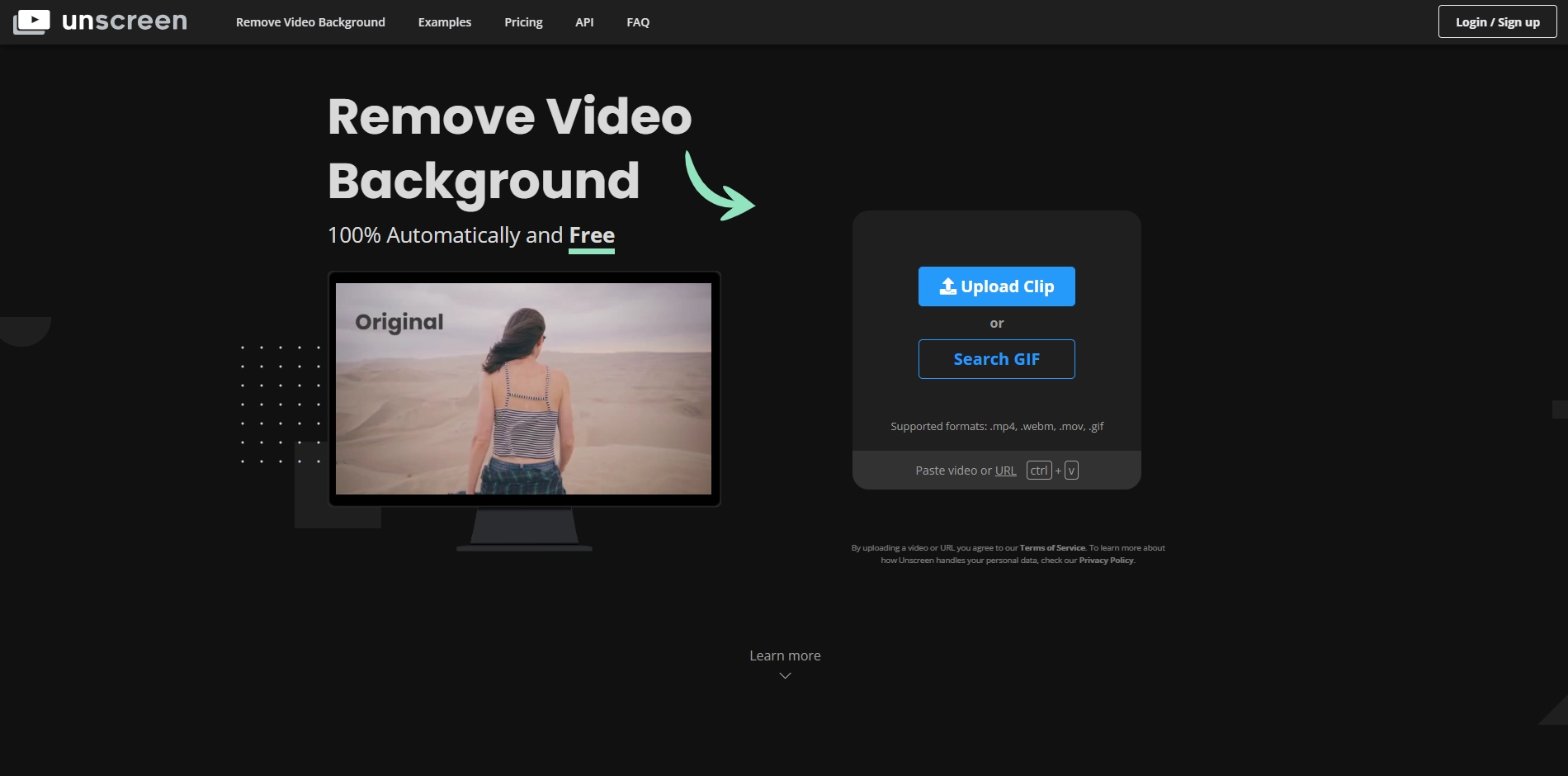Open the API nav link

click(x=584, y=22)
